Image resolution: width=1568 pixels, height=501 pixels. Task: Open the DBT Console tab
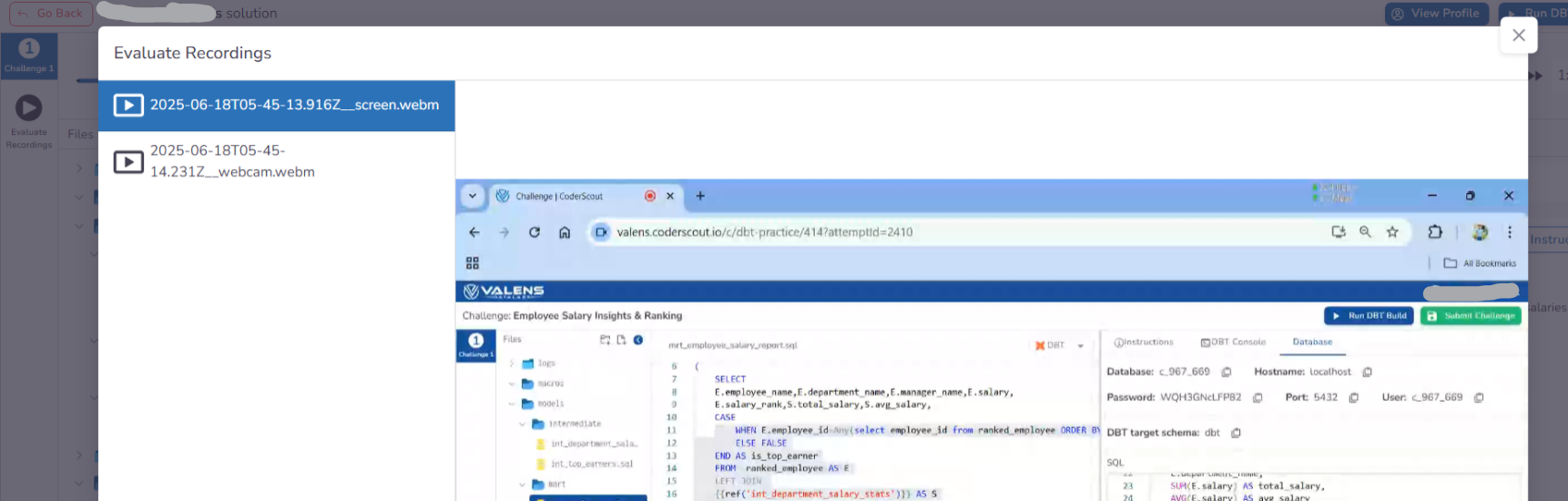pyautogui.click(x=1233, y=343)
